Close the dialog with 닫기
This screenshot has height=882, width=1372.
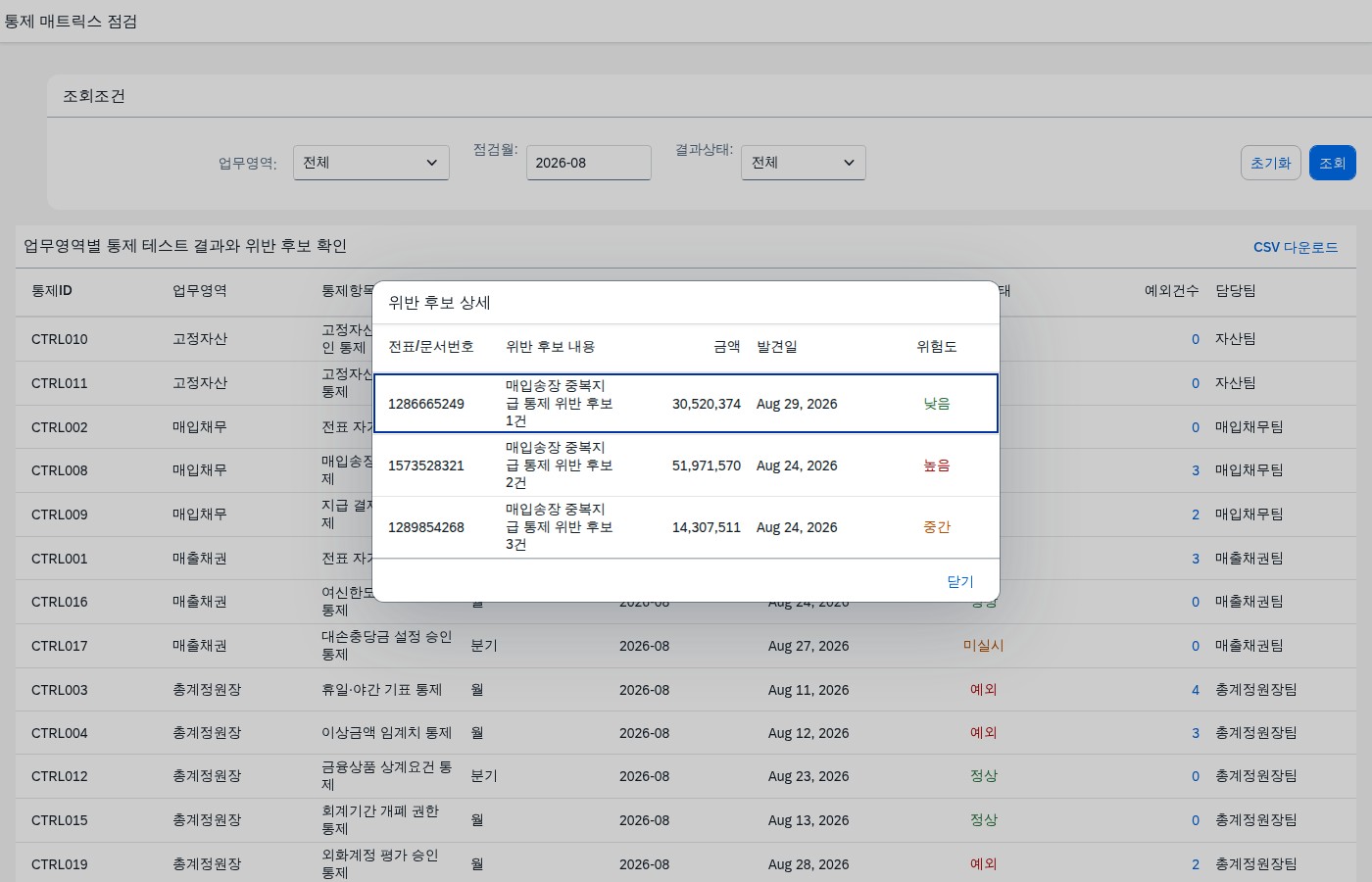(x=960, y=581)
